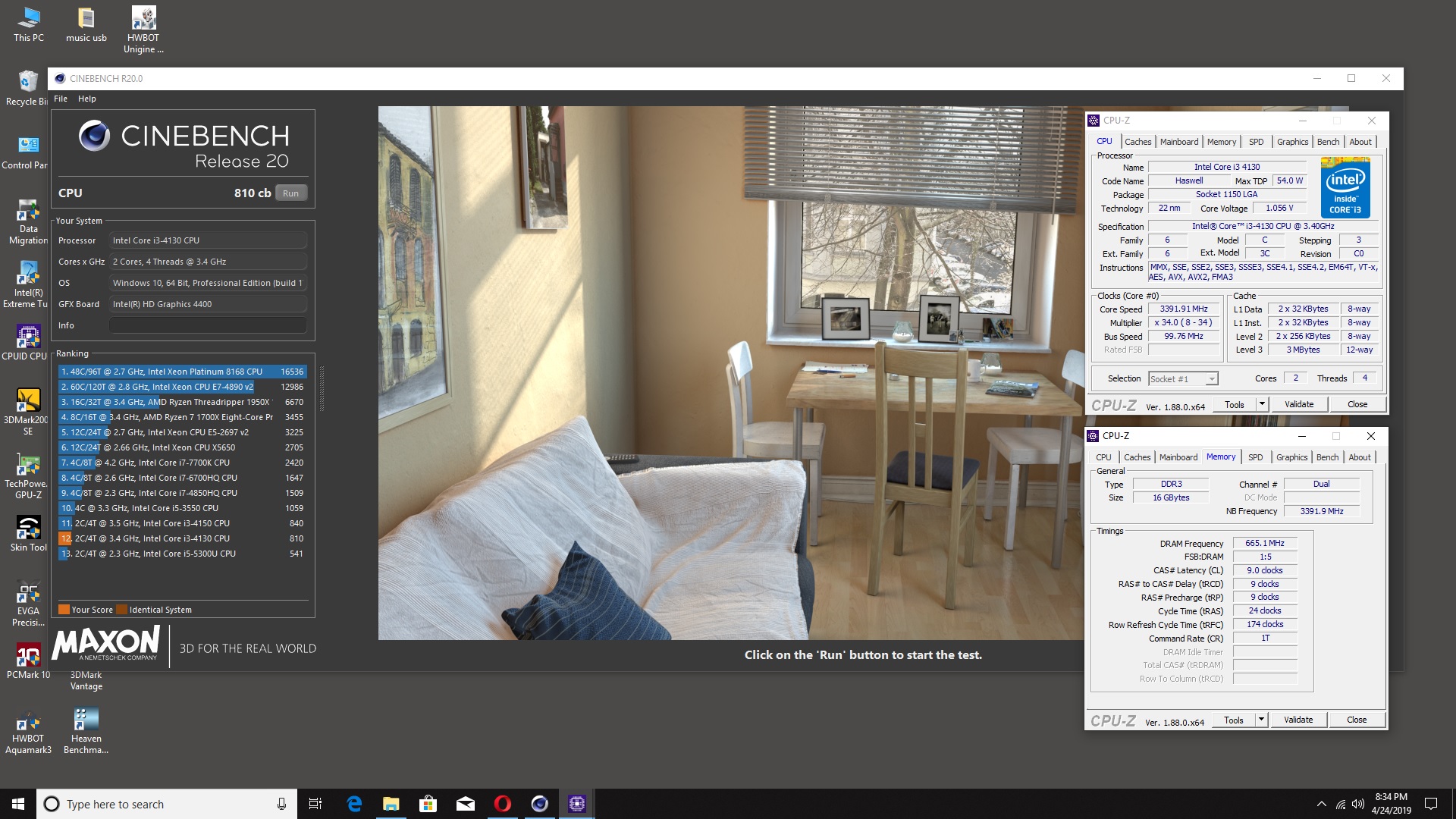Expand Socket #1 selection dropdown
The image size is (1456, 819).
click(x=1212, y=379)
